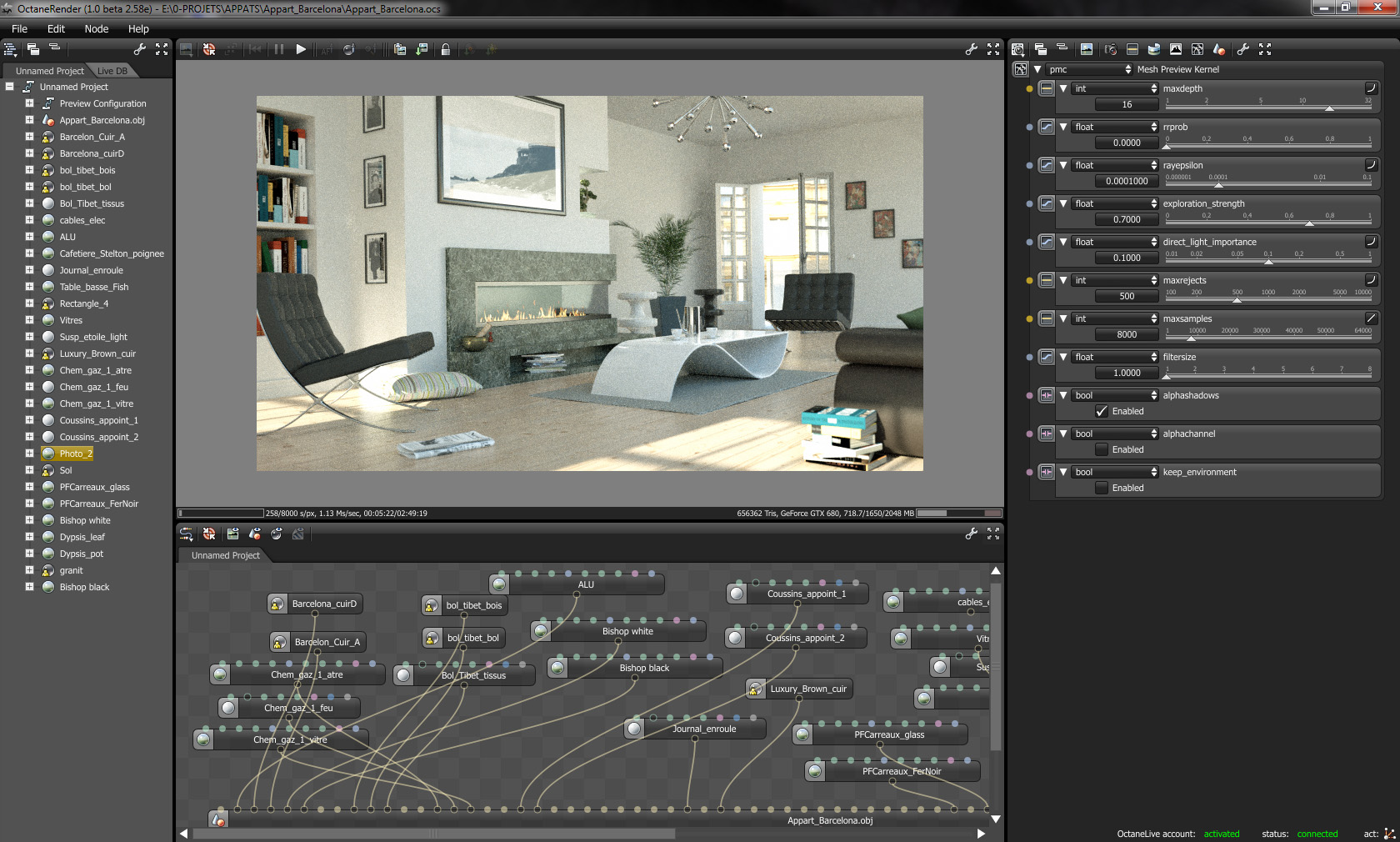Open the float type dropdown for rrprob
The height and width of the screenshot is (842, 1400).
pos(1115,127)
